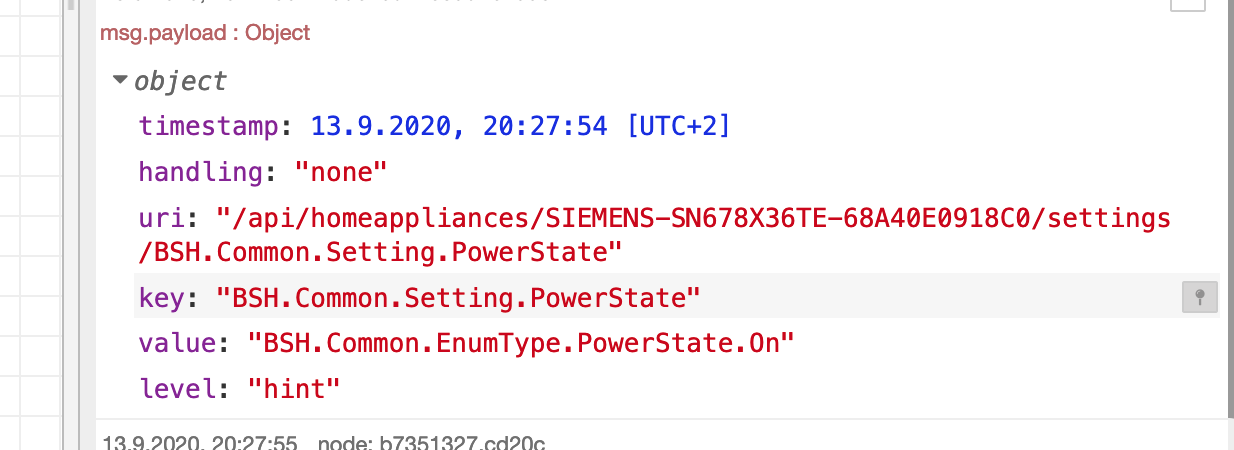Click the "hint" level value
Screen dimensions: 1234x450
point(293,388)
